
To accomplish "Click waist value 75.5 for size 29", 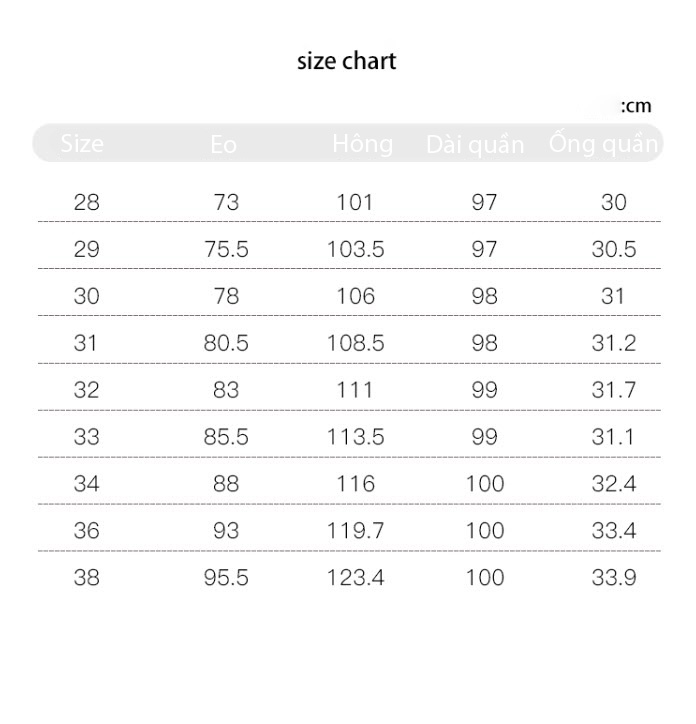I will coord(226,249).
